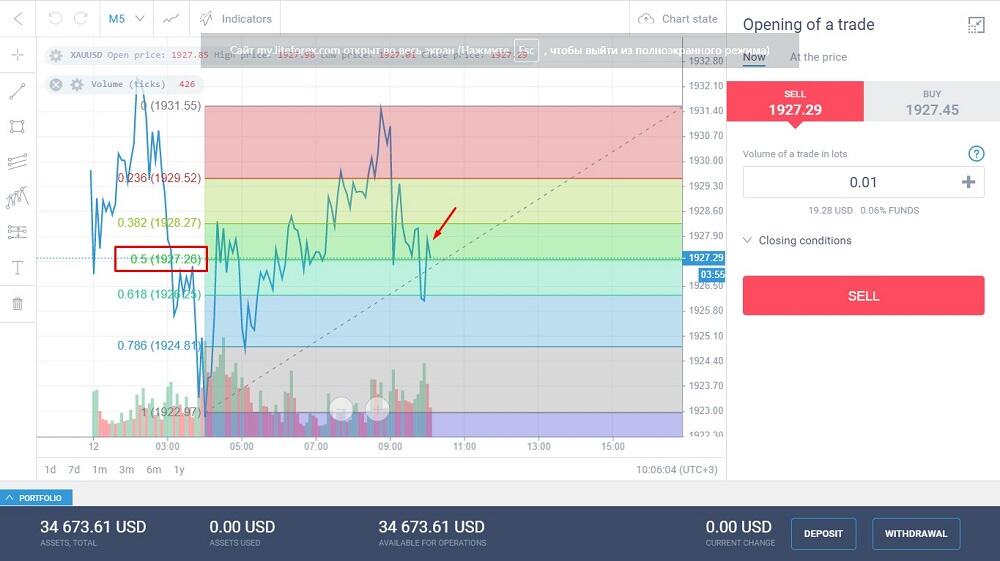This screenshot has height=561, width=1000.
Task: Switch to the At the price tab
Action: [818, 57]
